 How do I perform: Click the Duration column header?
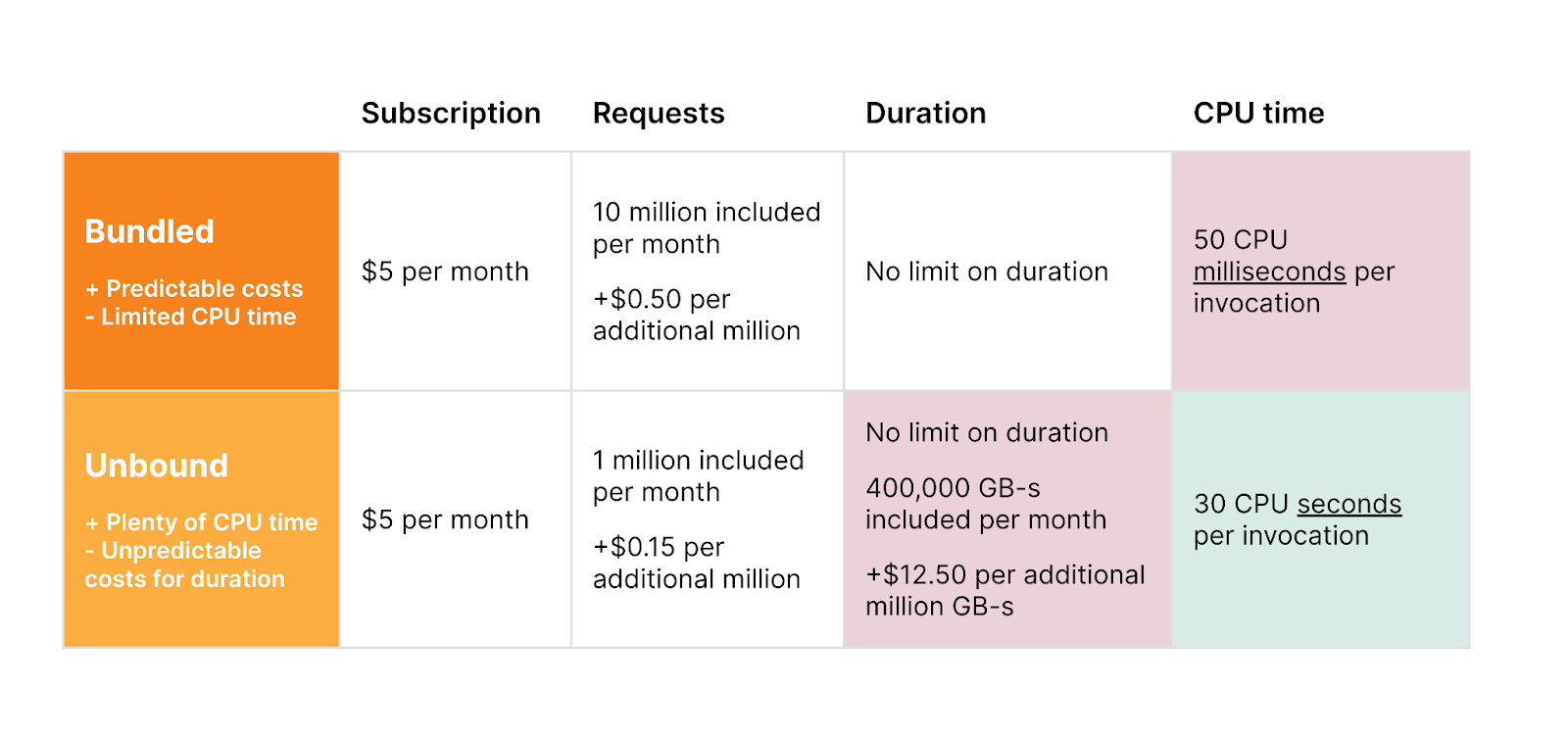click(925, 114)
